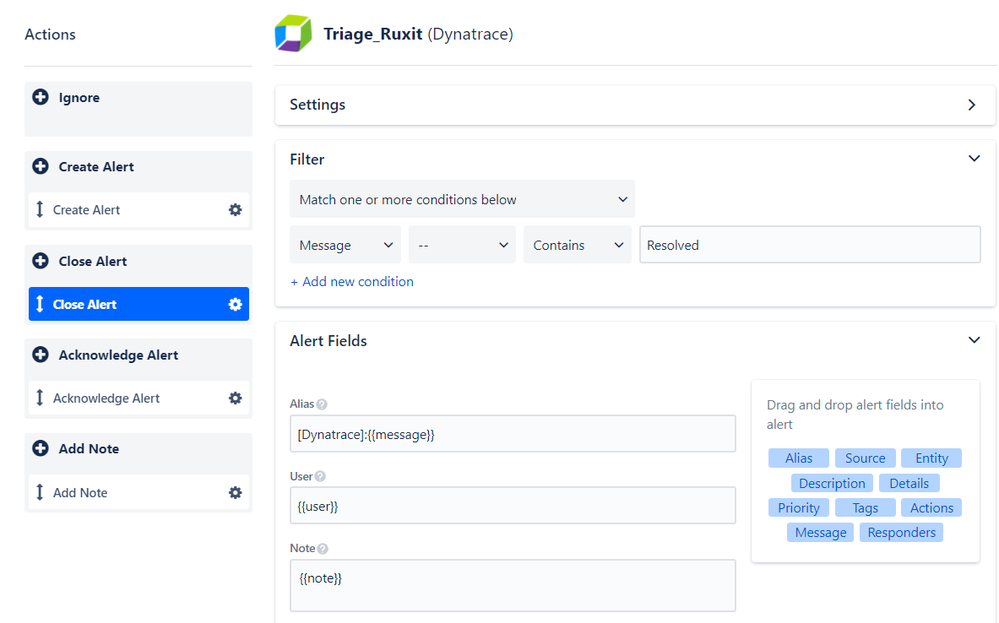This screenshot has width=999, height=623.
Task: Click help icon next to Note label
Action: tap(322, 548)
